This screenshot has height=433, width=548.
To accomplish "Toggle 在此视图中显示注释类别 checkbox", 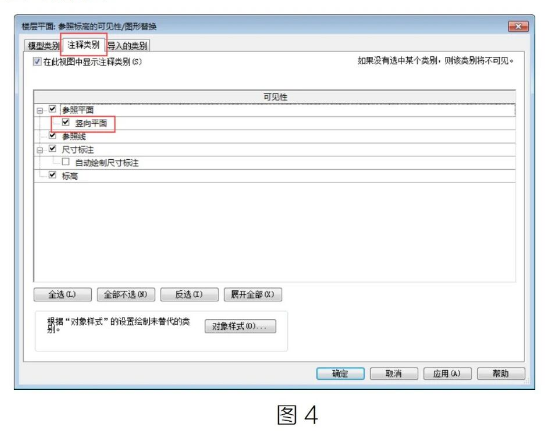I will [37, 62].
